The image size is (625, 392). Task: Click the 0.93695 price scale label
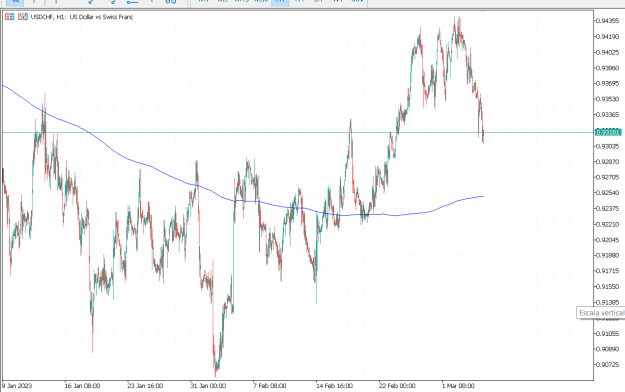[x=608, y=83]
